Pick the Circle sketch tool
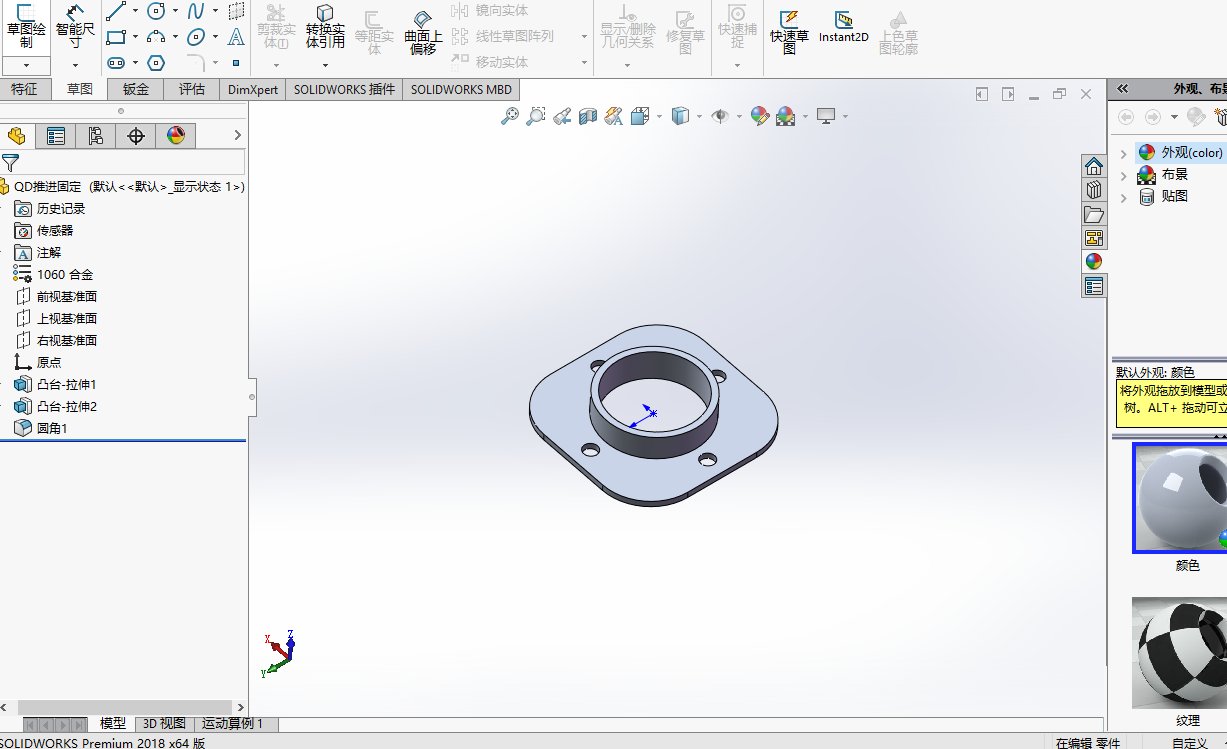Image resolution: width=1227 pixels, height=749 pixels. click(156, 11)
